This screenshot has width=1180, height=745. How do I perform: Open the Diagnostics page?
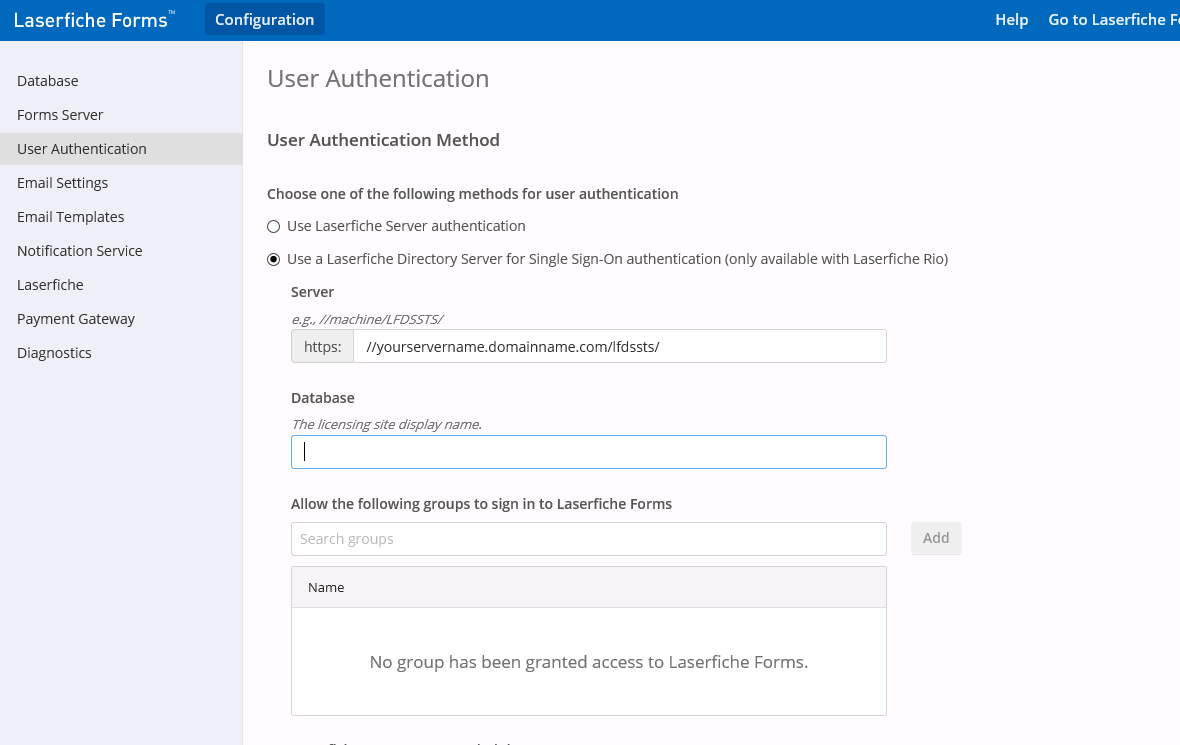click(x=54, y=352)
